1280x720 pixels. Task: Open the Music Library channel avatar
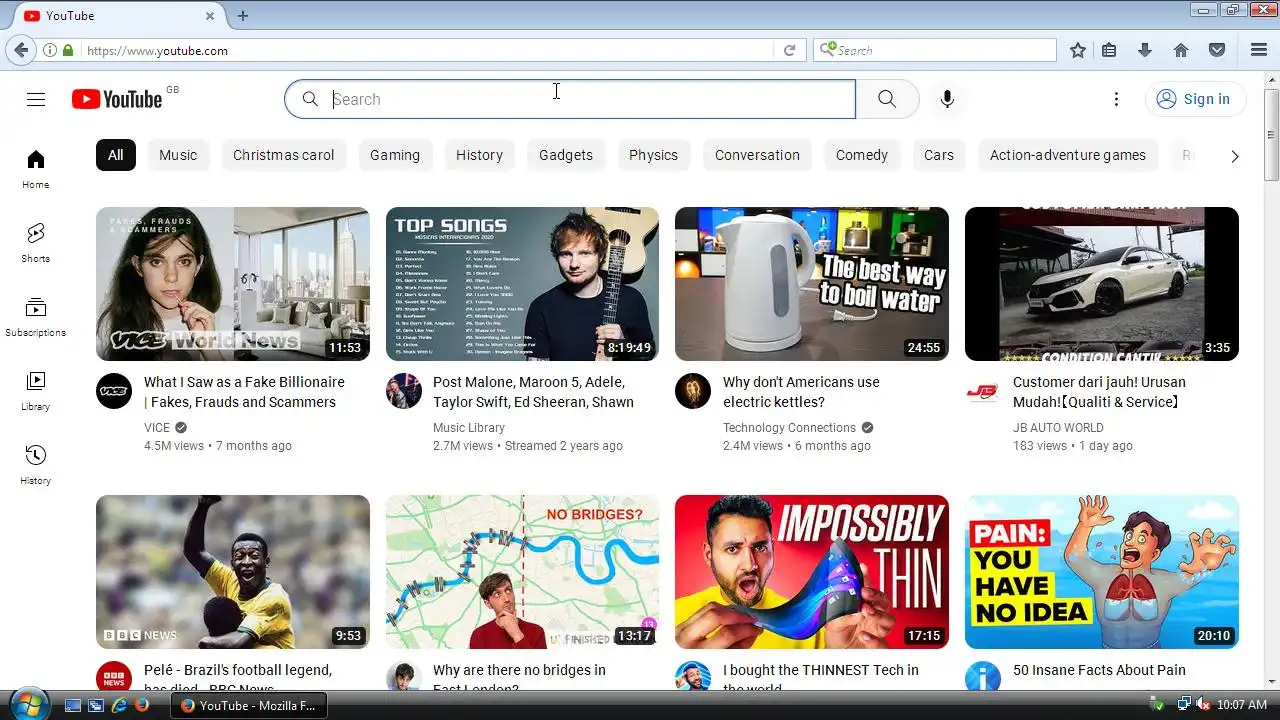(404, 391)
